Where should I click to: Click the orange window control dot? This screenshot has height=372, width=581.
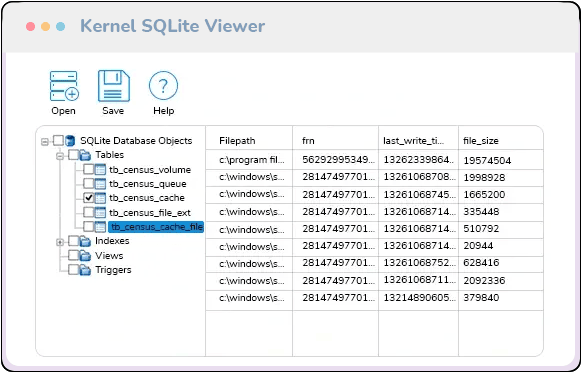click(x=46, y=26)
